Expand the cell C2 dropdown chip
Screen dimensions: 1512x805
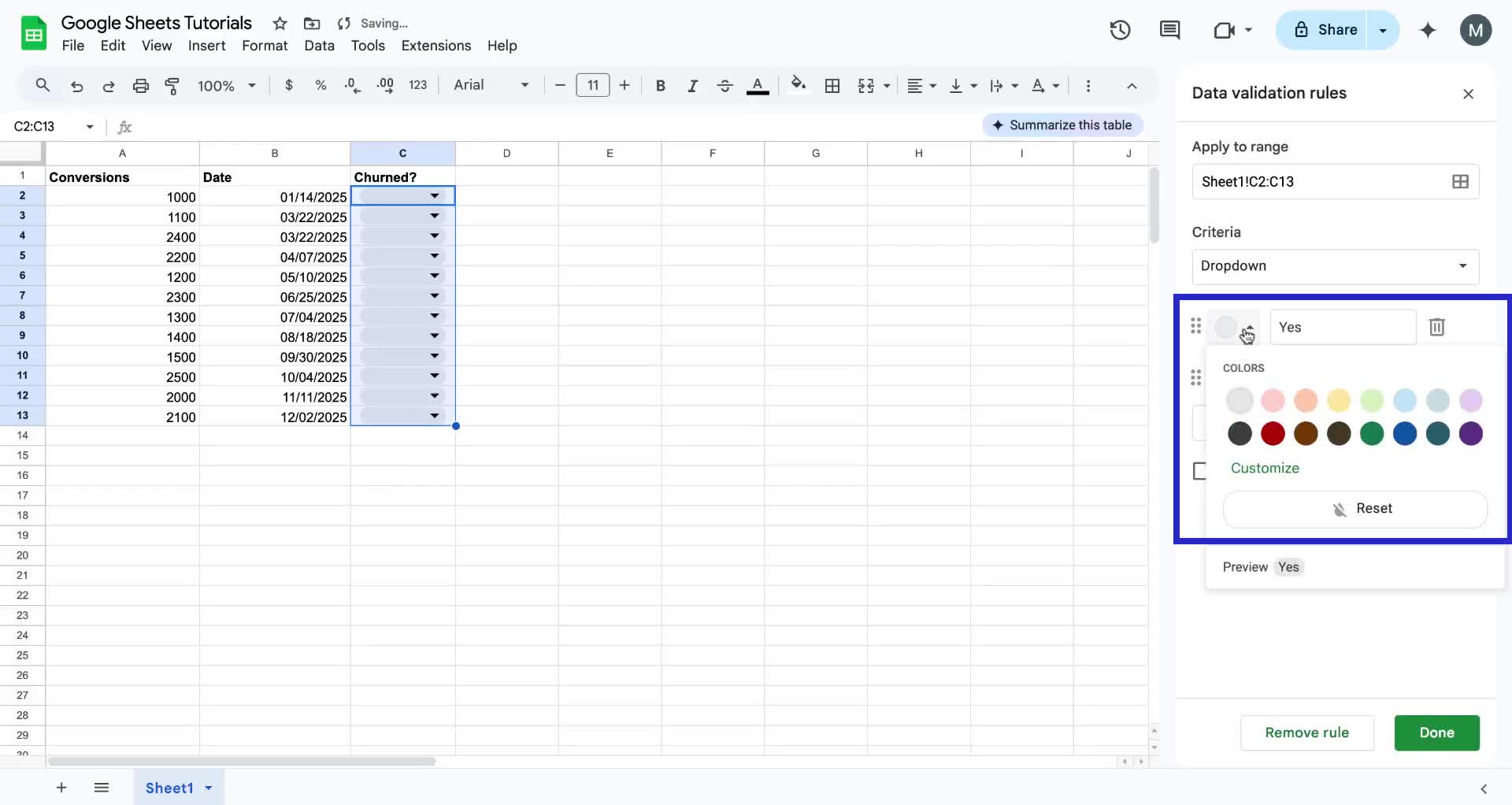point(433,196)
